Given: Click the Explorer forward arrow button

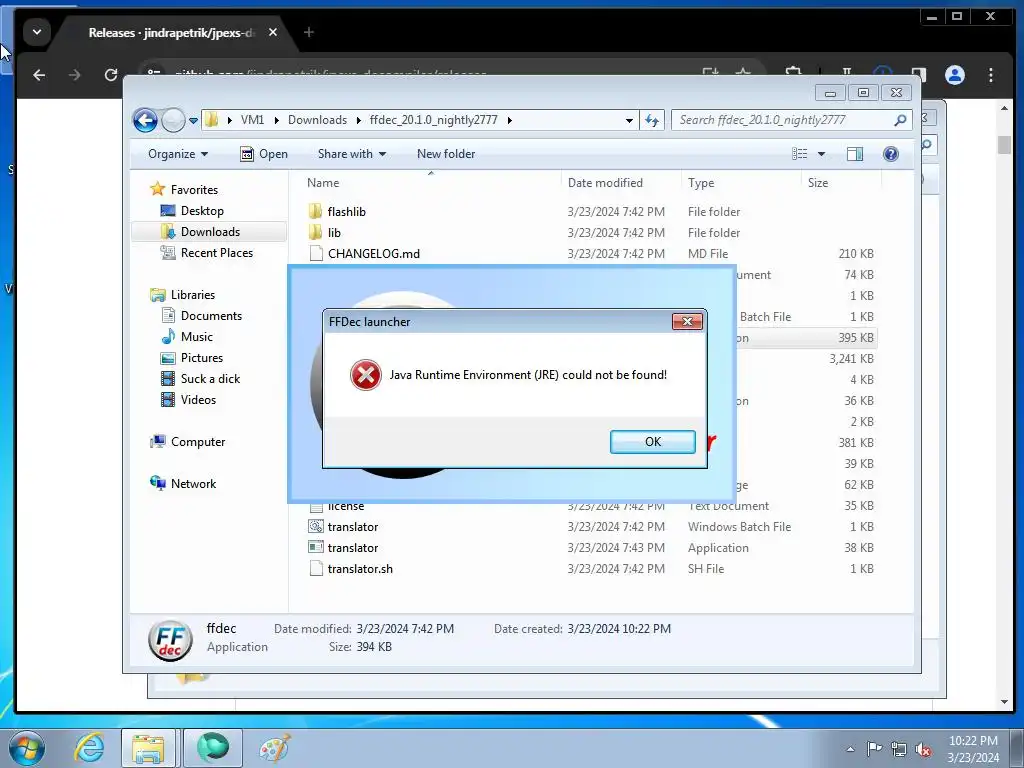Looking at the screenshot, I should click(173, 120).
